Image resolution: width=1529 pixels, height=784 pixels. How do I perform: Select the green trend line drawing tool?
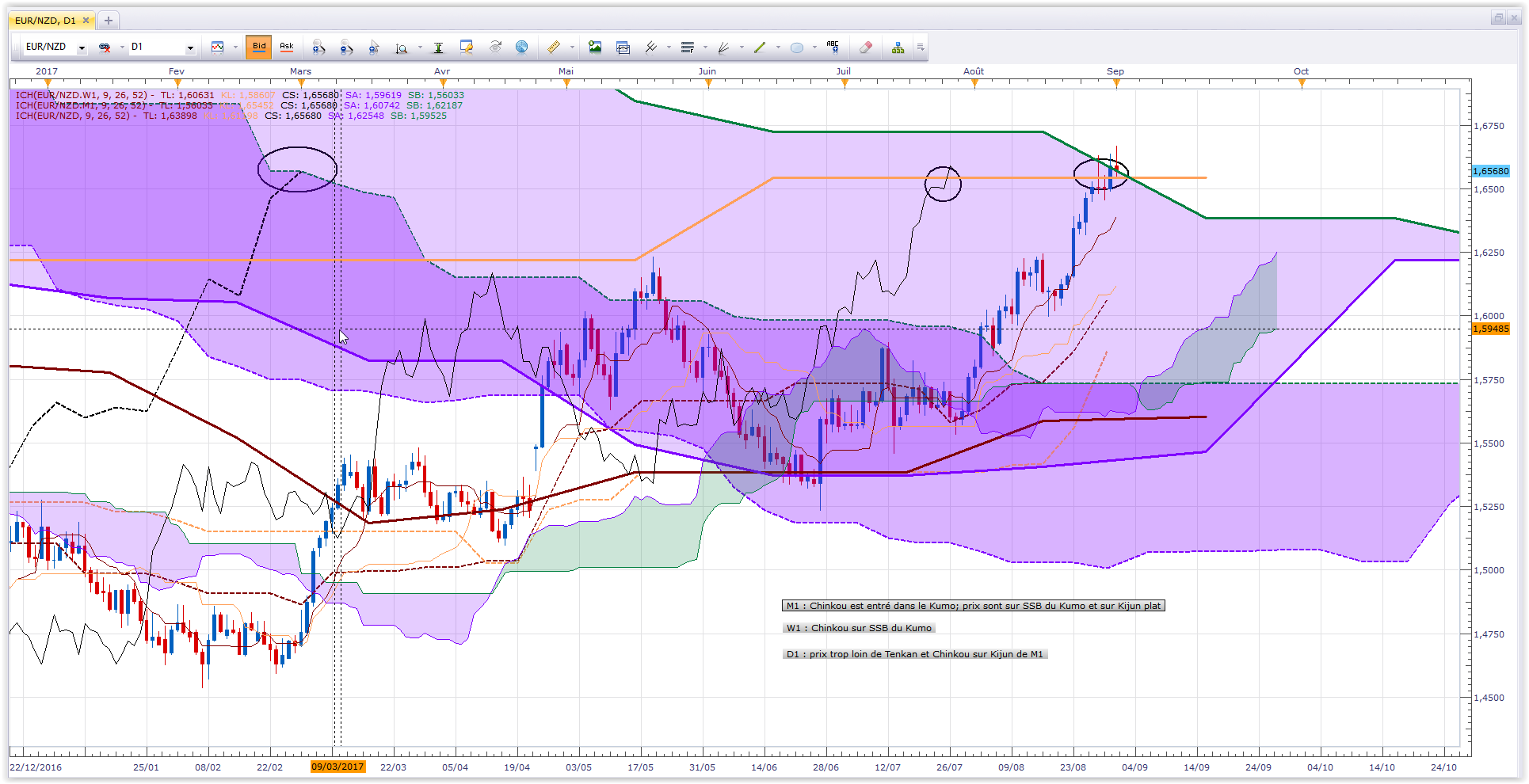click(760, 48)
